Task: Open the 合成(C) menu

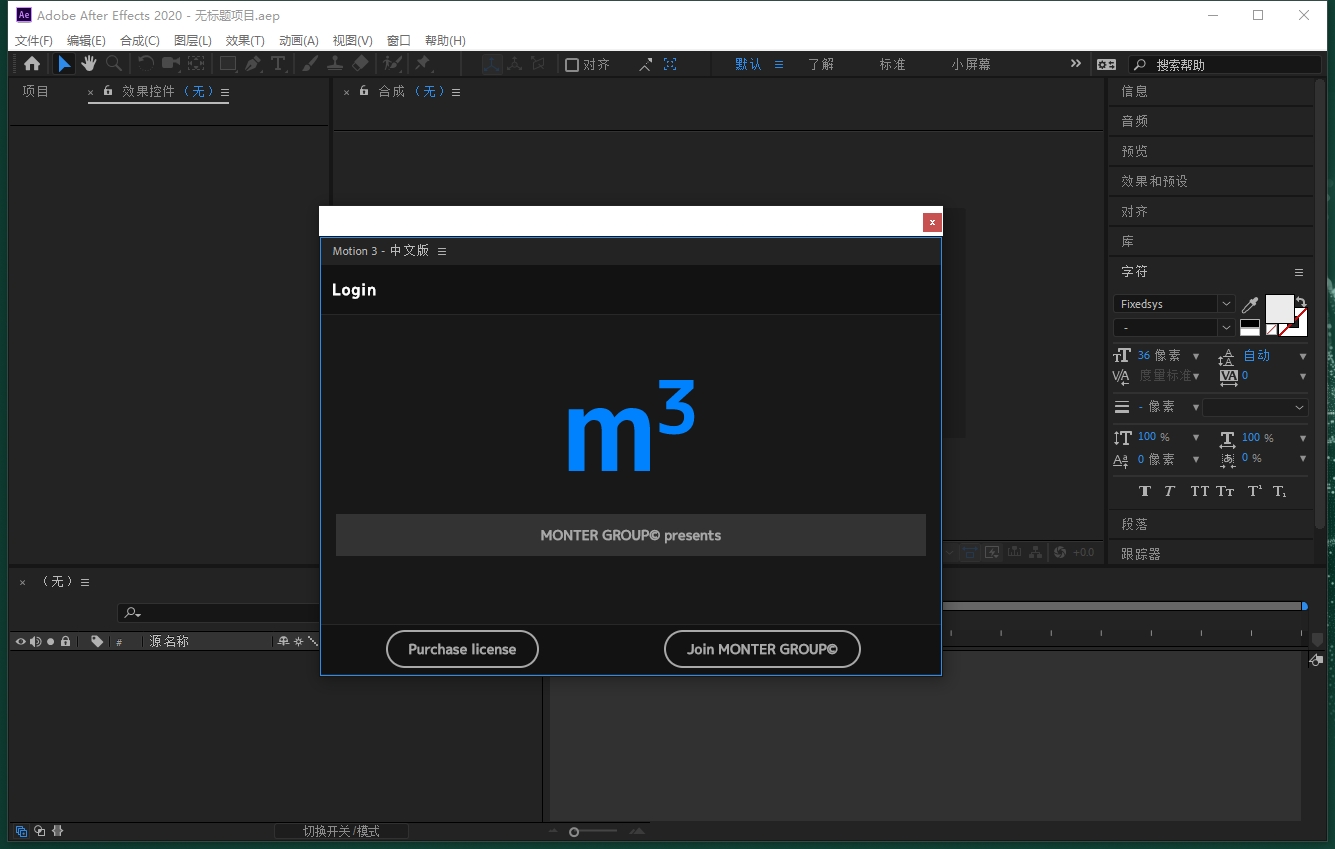Action: click(140, 41)
